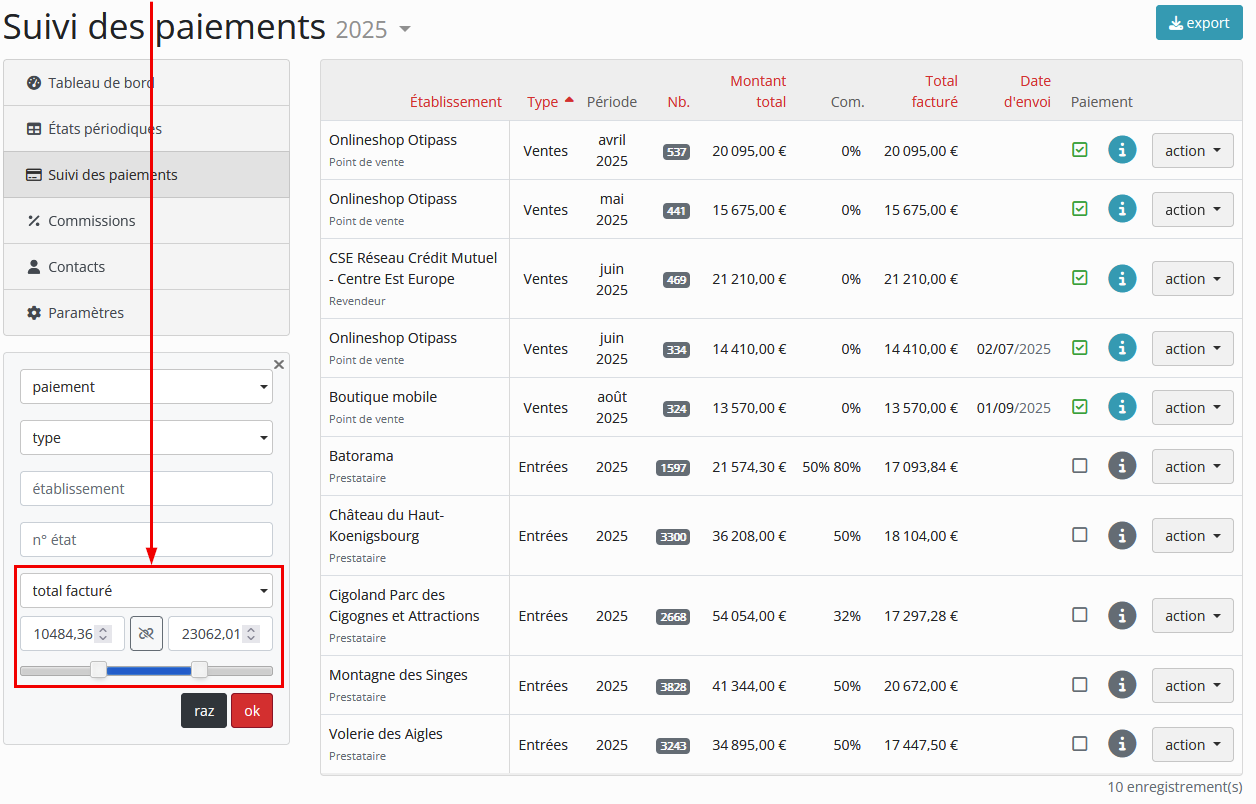
Task: Close the filter panel with X icon
Action: click(x=279, y=365)
